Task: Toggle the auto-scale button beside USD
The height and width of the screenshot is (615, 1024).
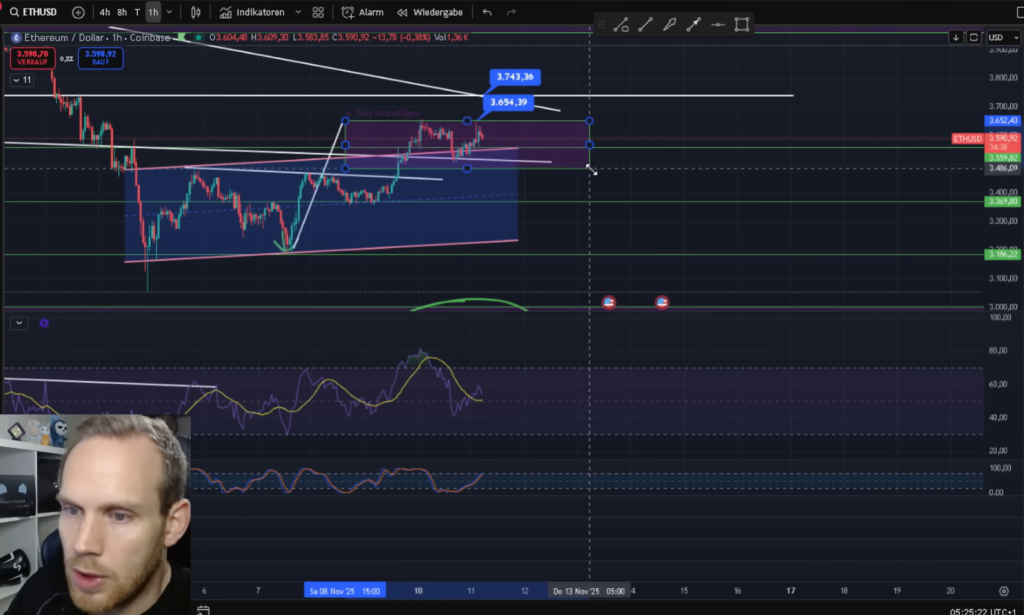Action: click(x=973, y=37)
